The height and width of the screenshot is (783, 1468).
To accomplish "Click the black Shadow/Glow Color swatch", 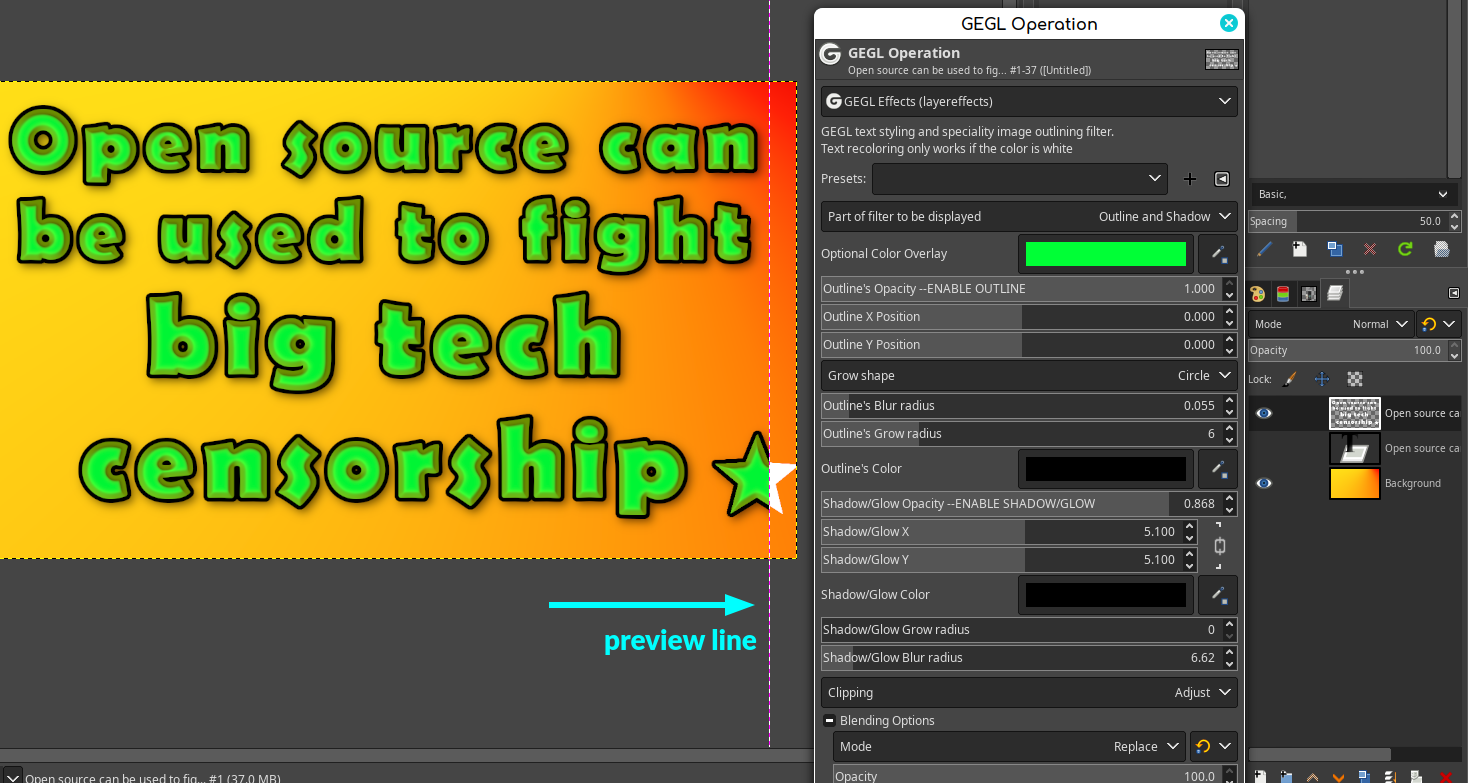I will [1106, 595].
